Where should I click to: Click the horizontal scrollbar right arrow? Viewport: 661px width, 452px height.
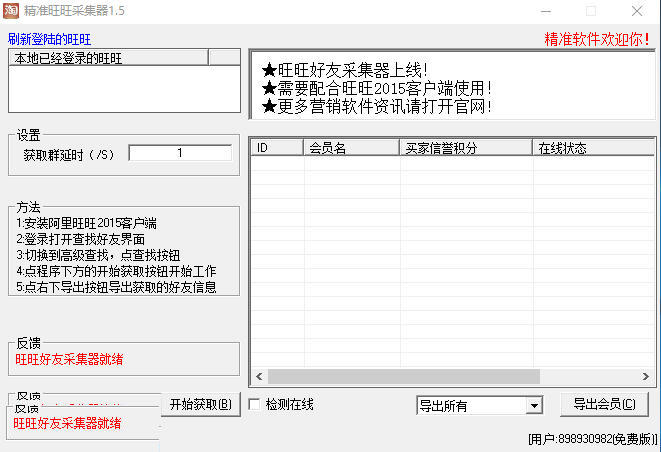[x=646, y=377]
